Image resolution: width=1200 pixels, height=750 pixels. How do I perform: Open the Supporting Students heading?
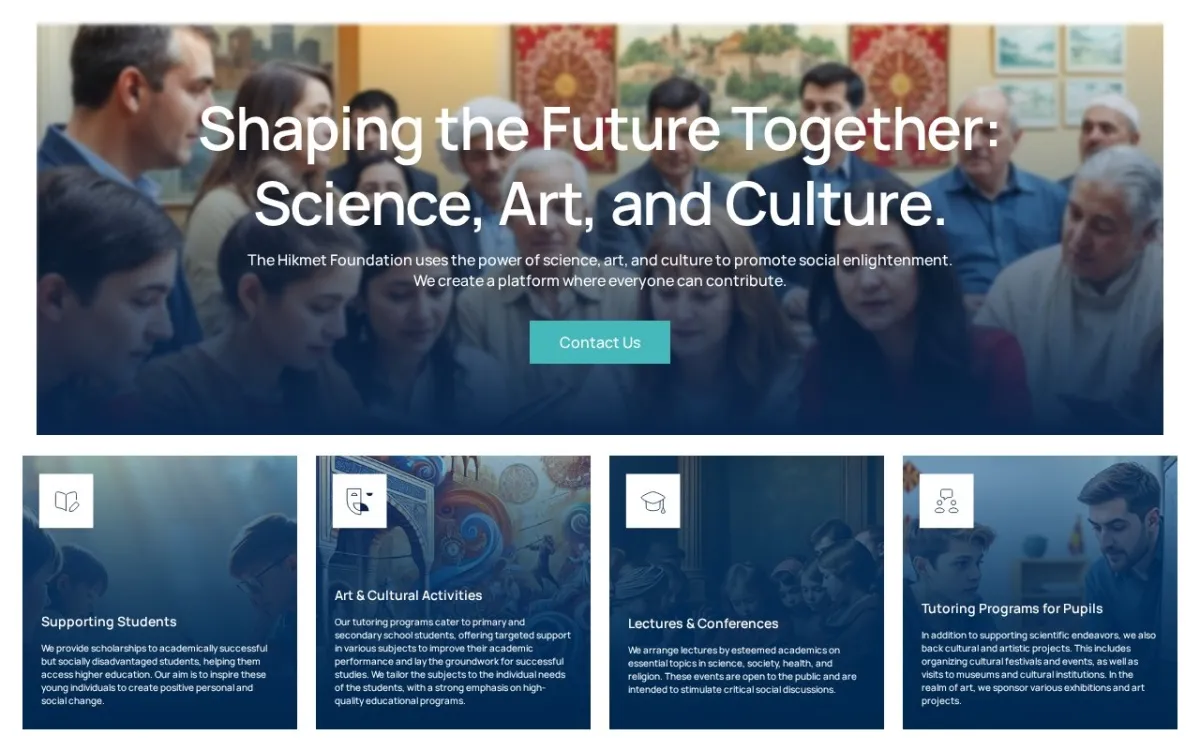(109, 622)
